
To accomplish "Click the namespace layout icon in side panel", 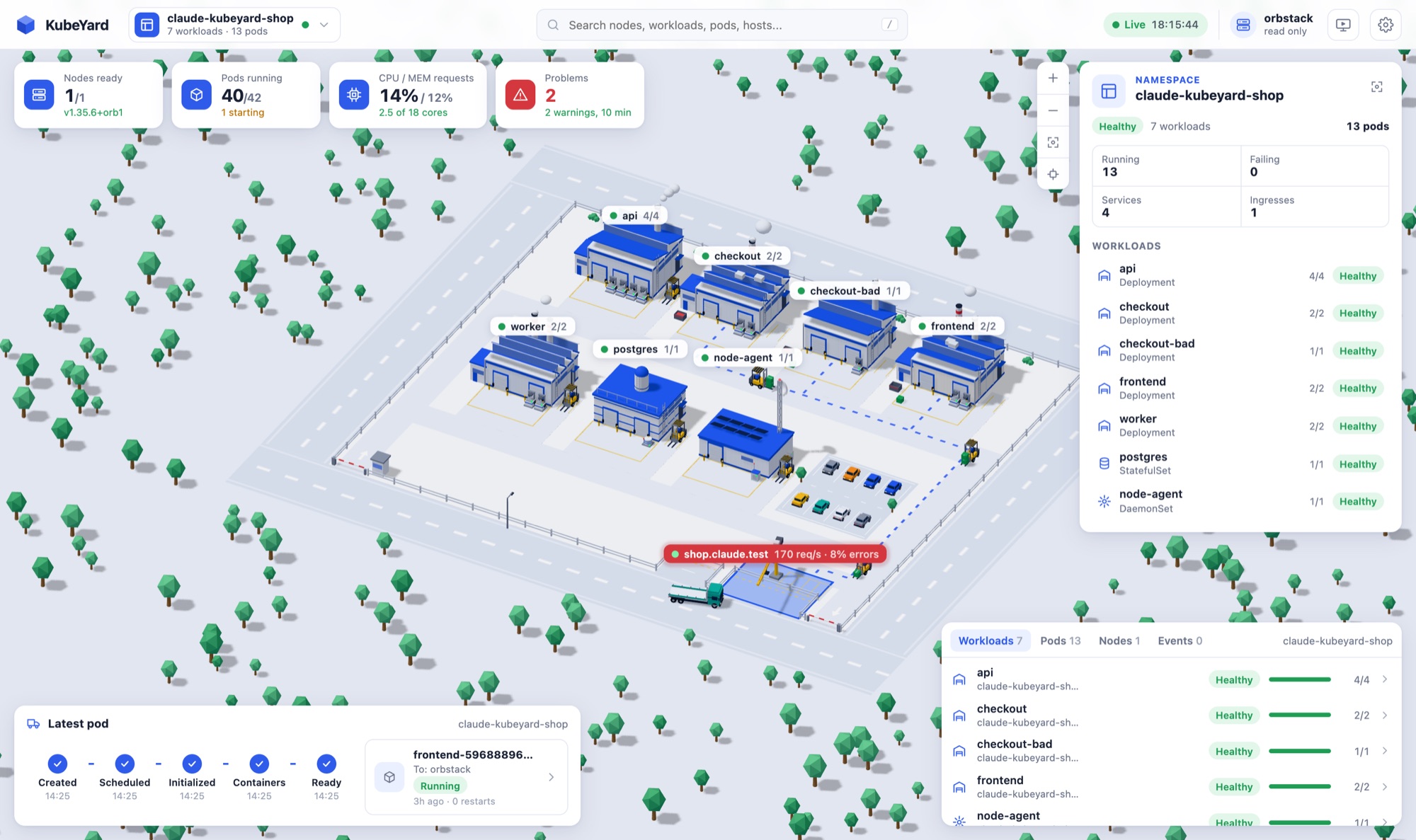I will pyautogui.click(x=1109, y=91).
